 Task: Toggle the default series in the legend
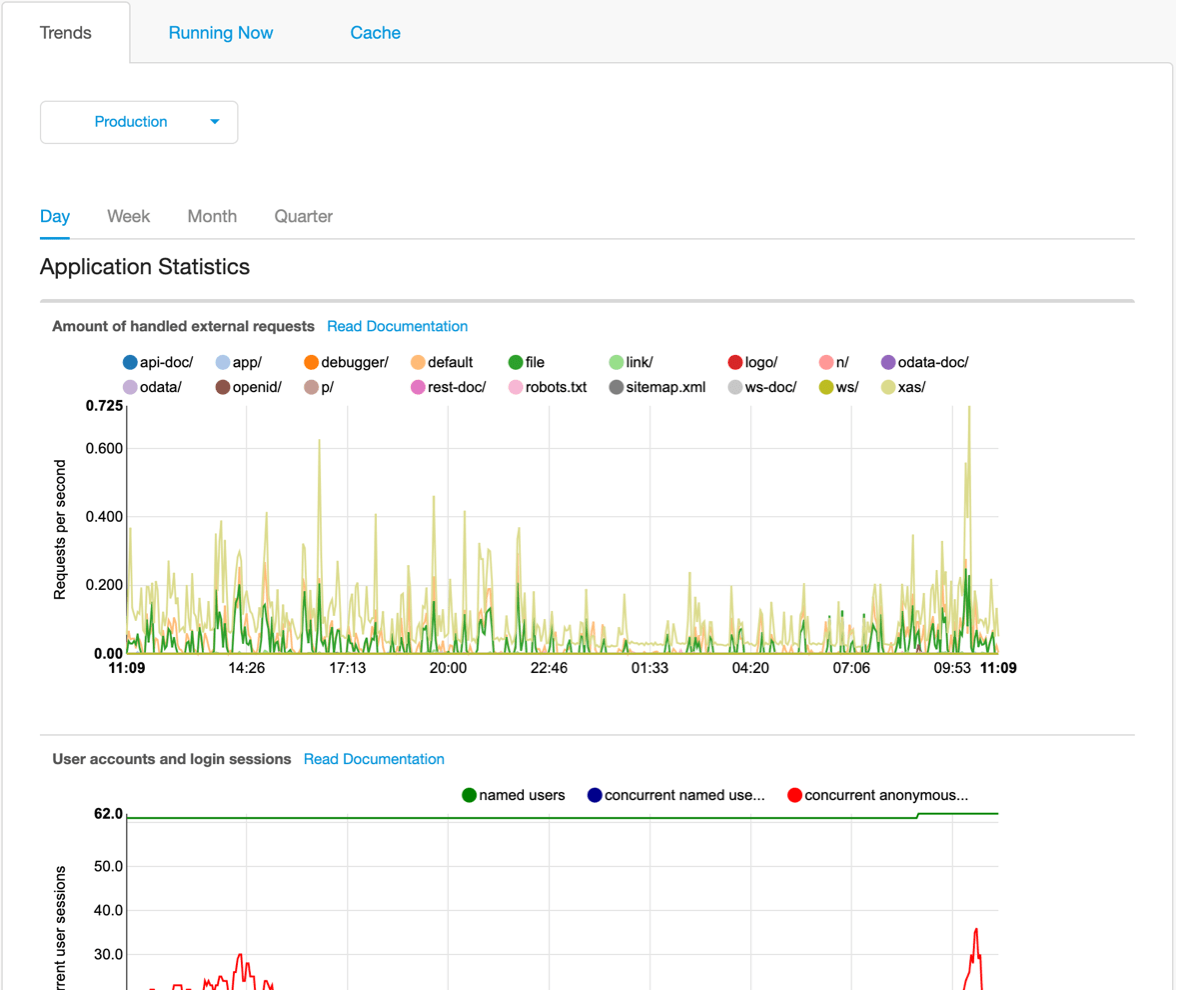(442, 363)
